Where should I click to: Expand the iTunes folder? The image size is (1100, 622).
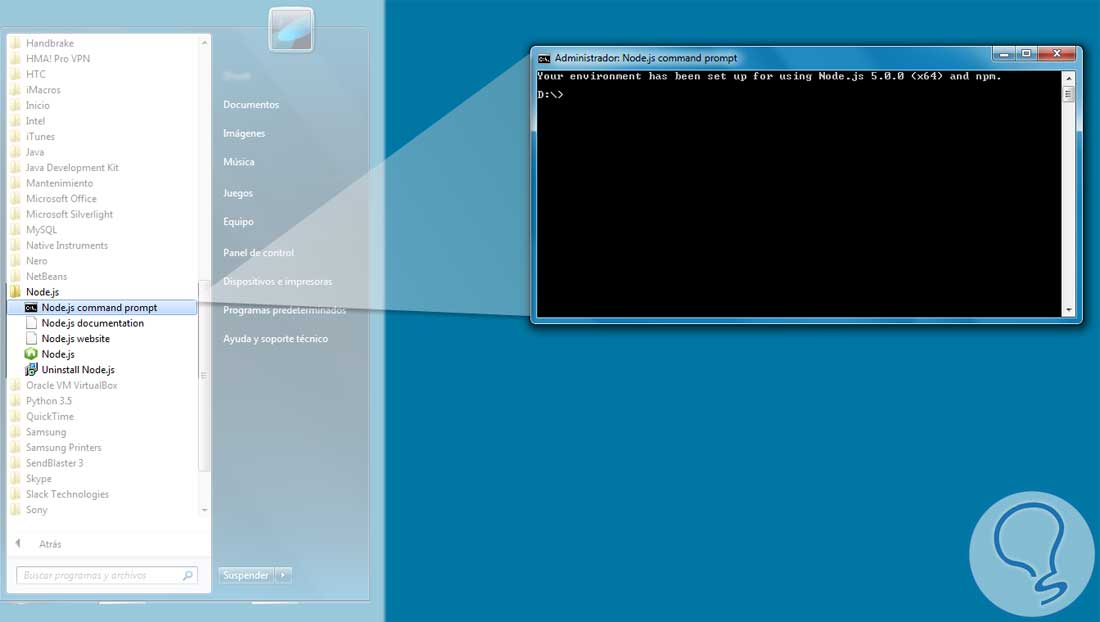pyautogui.click(x=40, y=137)
